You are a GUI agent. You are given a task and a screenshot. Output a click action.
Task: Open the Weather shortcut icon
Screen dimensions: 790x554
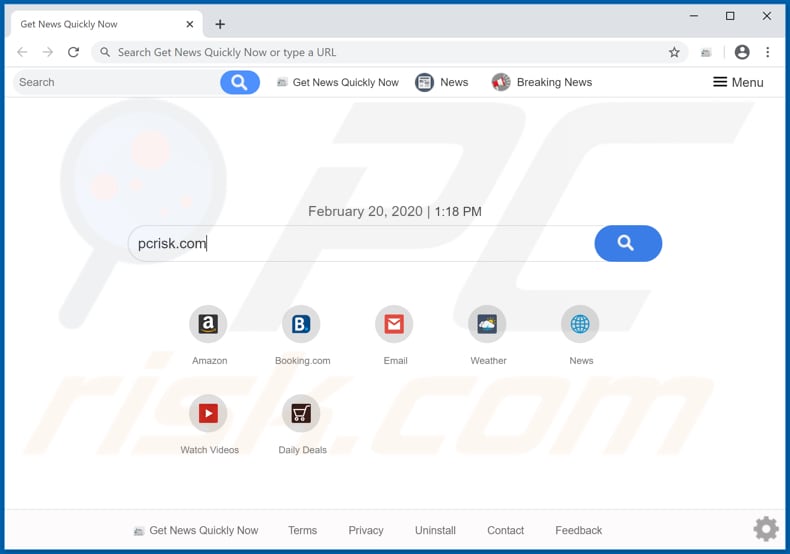click(487, 324)
